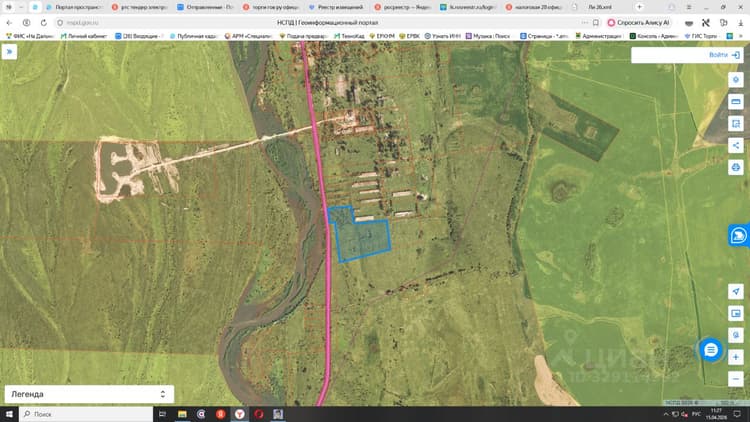Zoom out with the minus button
Screen dimensions: 750x422
pyautogui.click(x=736, y=379)
